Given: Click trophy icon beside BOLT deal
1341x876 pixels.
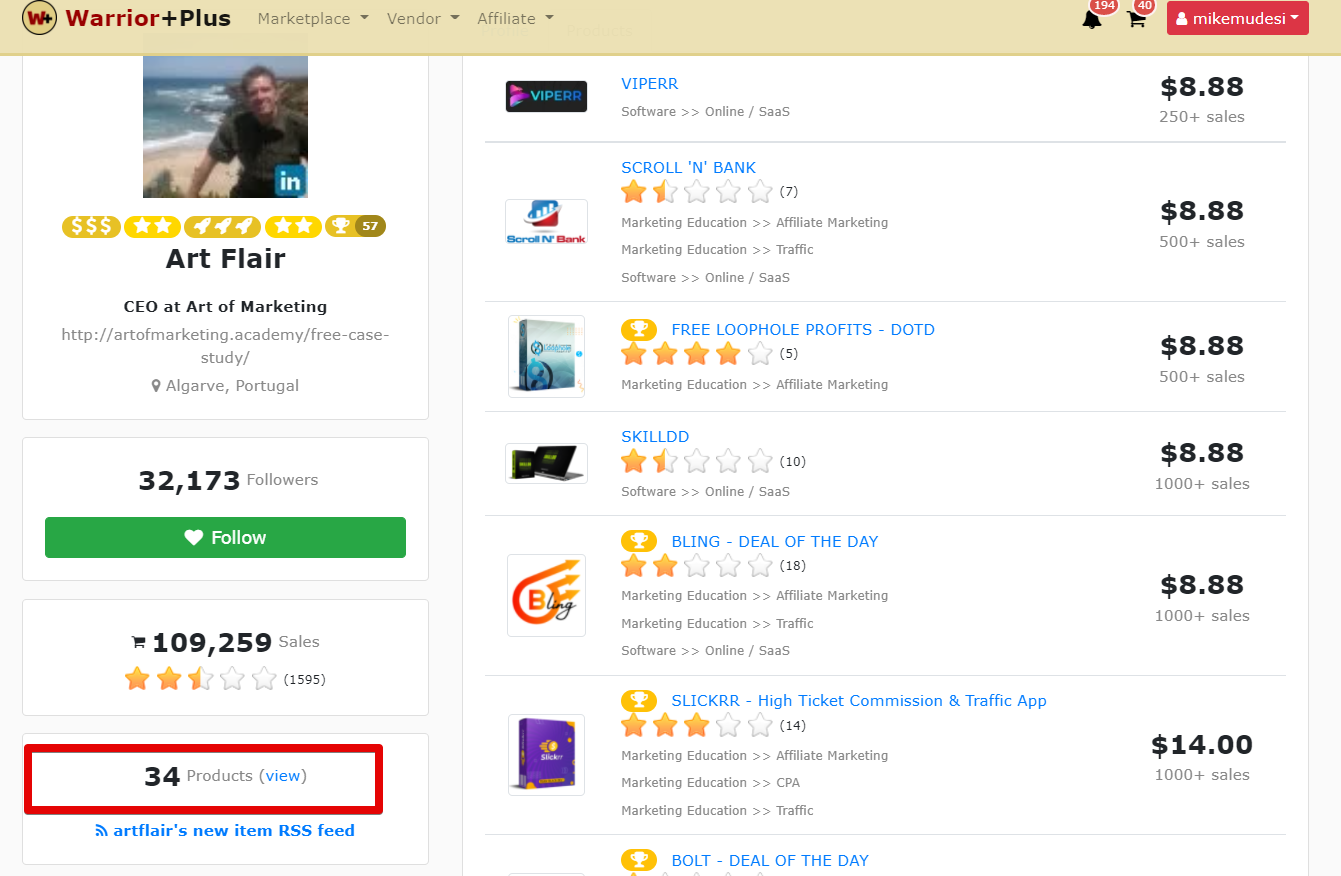Looking at the screenshot, I should coord(639,860).
